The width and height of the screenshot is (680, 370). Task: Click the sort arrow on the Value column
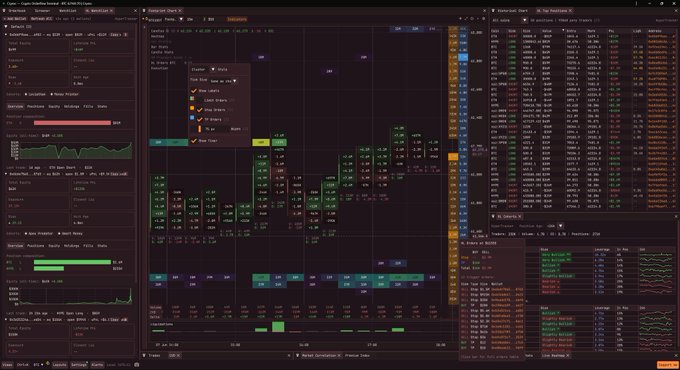coord(563,30)
